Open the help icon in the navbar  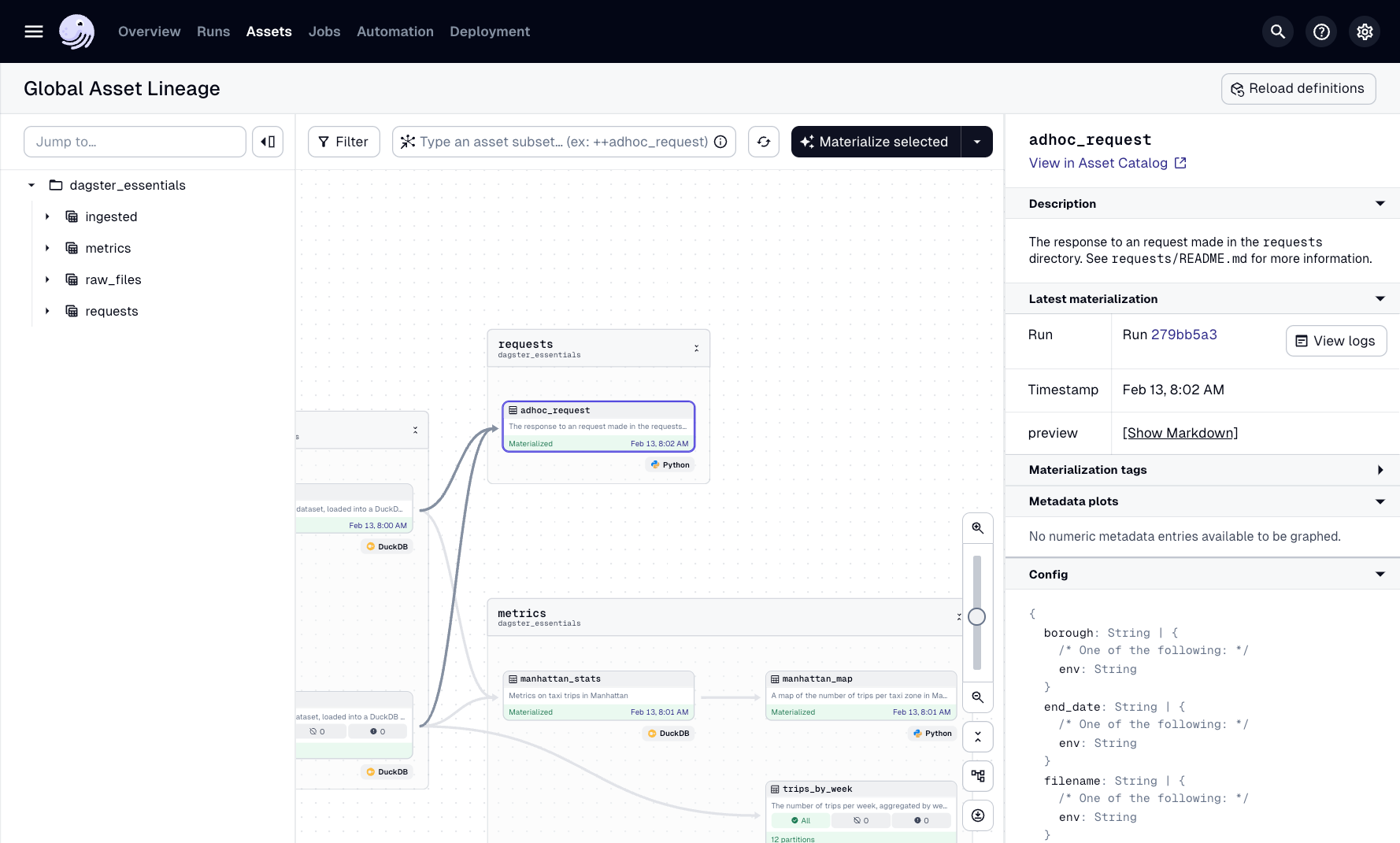1321,31
